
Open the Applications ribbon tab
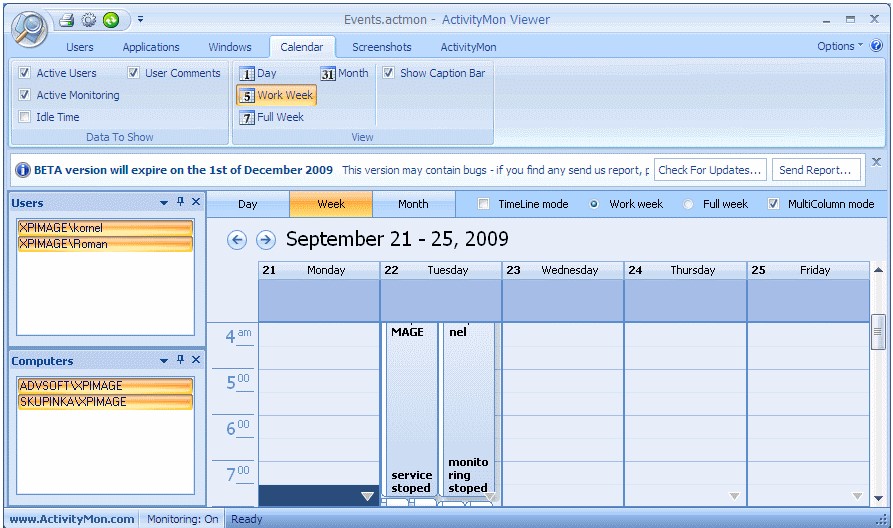click(151, 47)
